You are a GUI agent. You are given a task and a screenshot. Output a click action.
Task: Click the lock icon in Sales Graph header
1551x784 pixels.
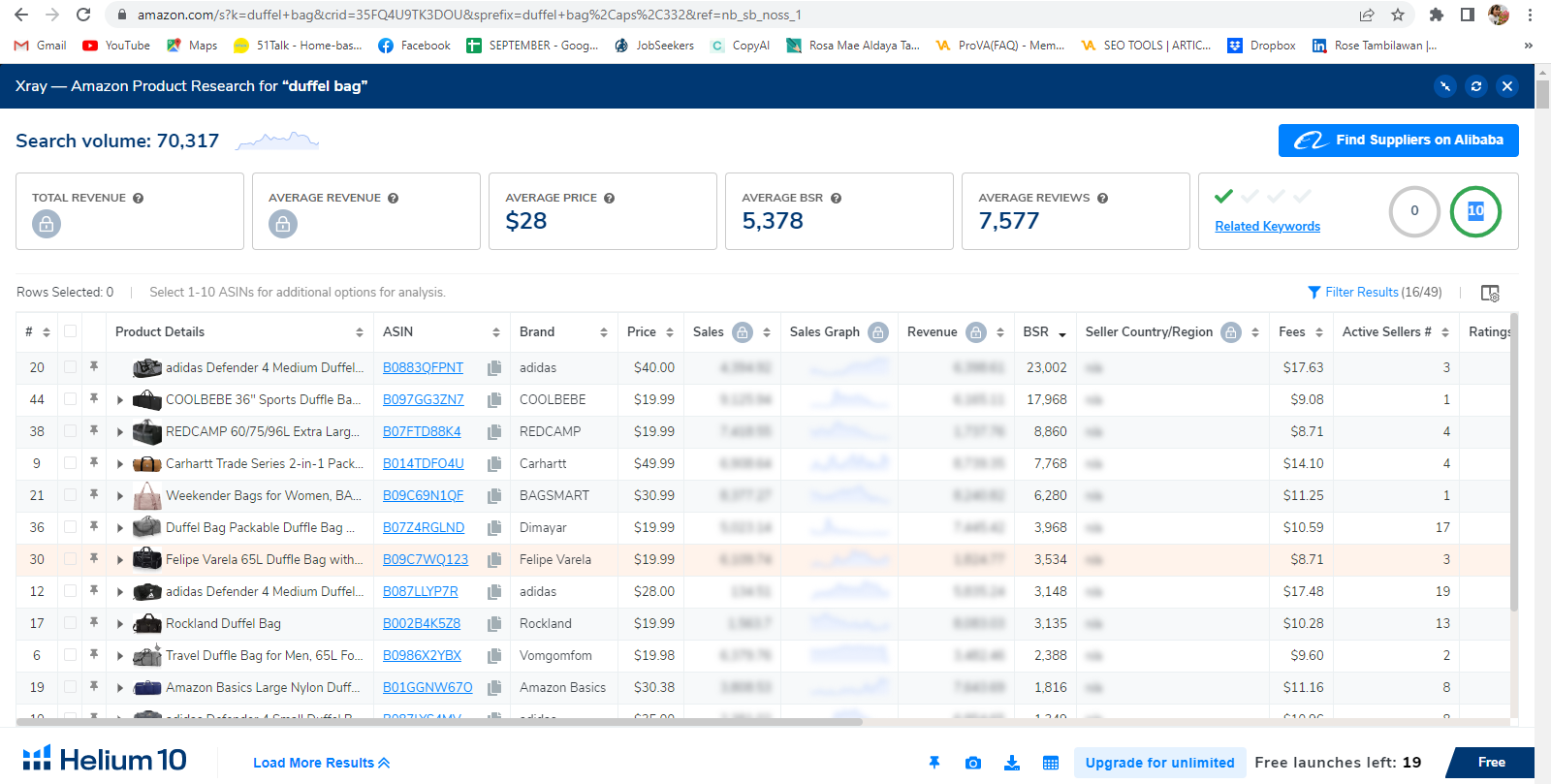pos(878,332)
